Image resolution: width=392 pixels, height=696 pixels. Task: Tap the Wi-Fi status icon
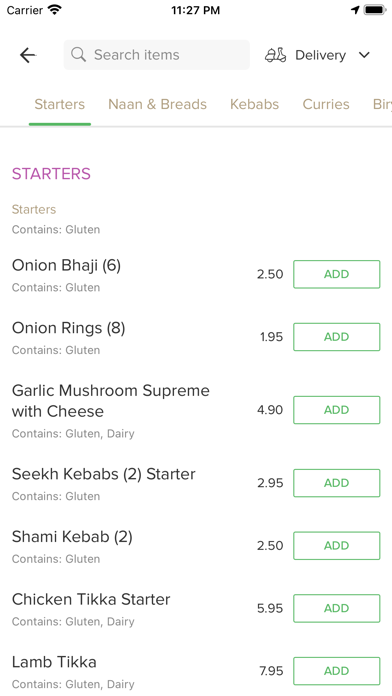(55, 10)
